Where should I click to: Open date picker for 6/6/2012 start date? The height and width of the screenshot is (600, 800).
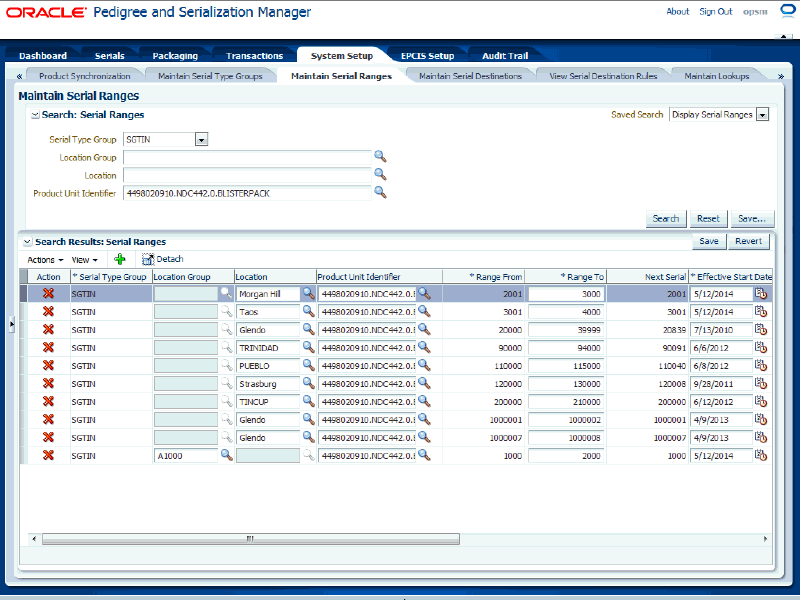click(761, 347)
